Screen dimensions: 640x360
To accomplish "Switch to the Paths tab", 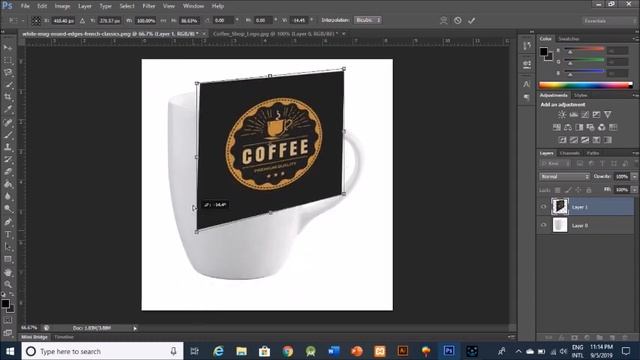I will tap(593, 153).
